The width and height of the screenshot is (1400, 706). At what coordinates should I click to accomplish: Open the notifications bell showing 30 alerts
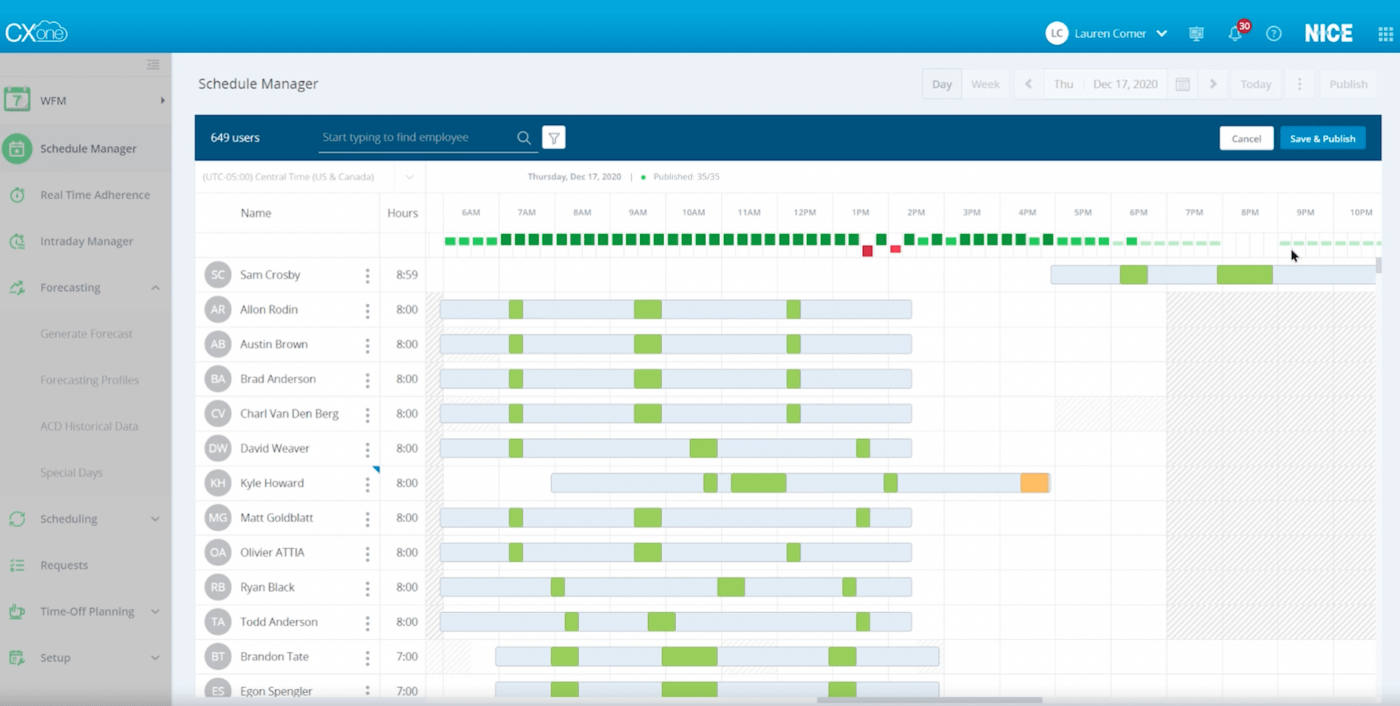(x=1234, y=33)
